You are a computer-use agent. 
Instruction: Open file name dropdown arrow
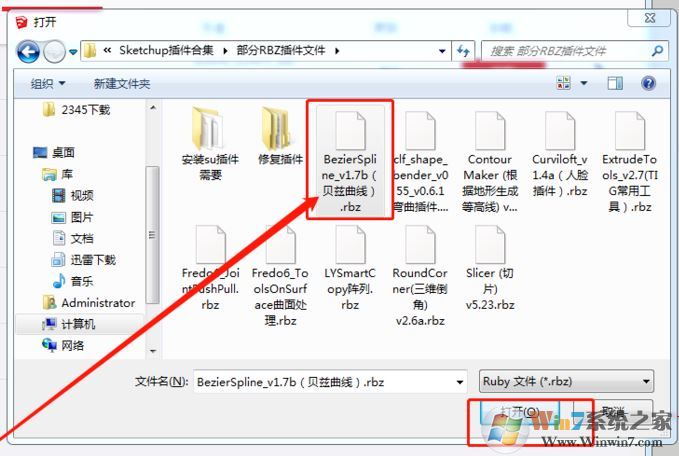pyautogui.click(x=459, y=382)
